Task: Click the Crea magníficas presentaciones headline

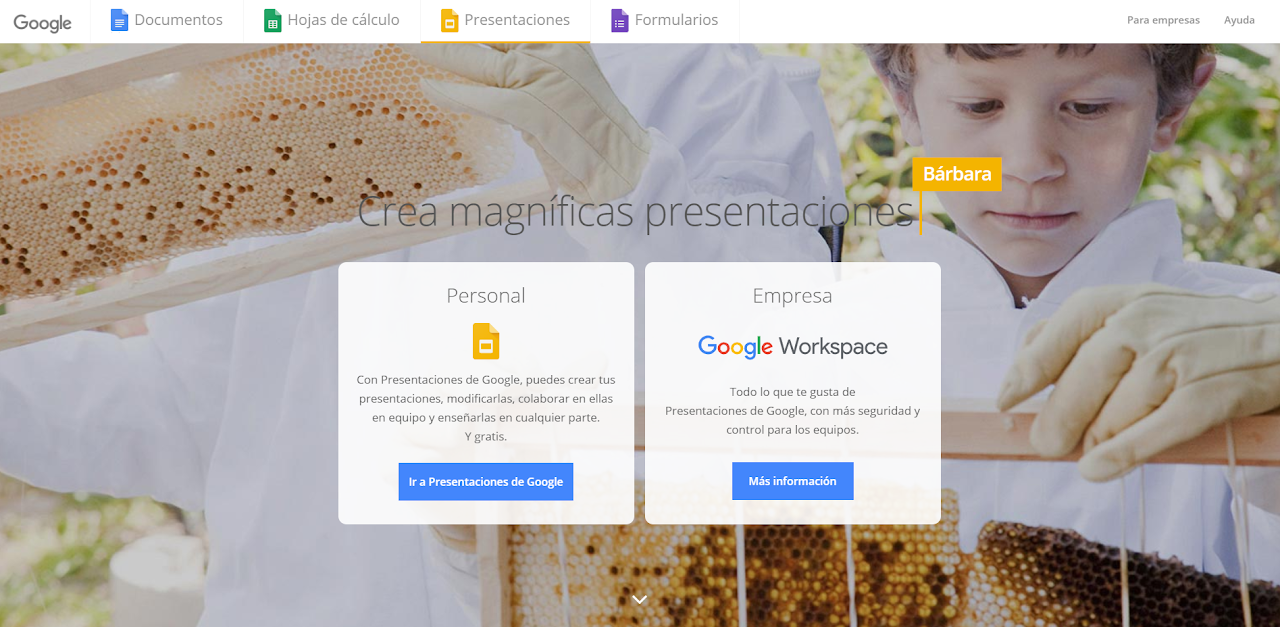Action: pos(634,212)
